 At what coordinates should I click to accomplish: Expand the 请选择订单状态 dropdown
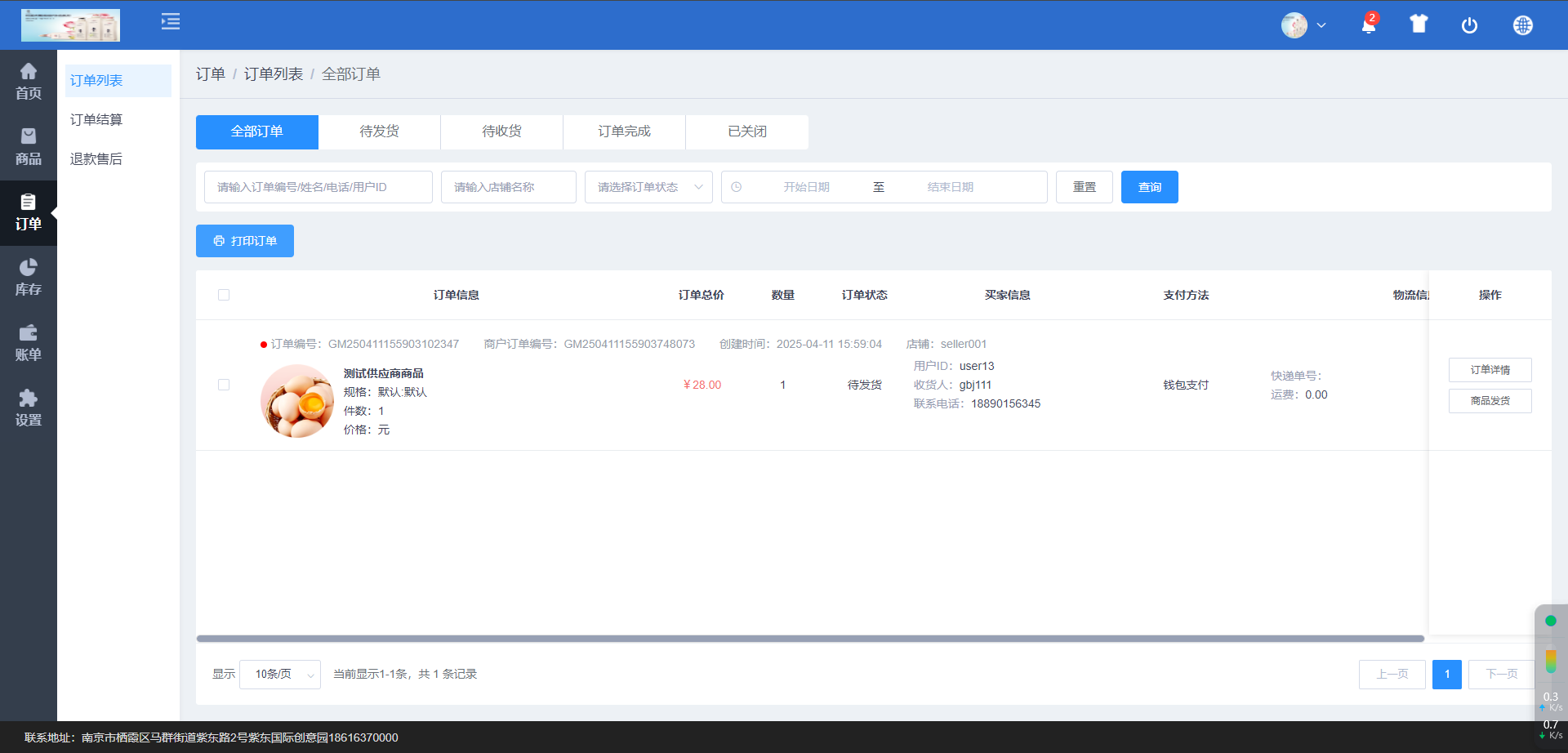[x=648, y=187]
